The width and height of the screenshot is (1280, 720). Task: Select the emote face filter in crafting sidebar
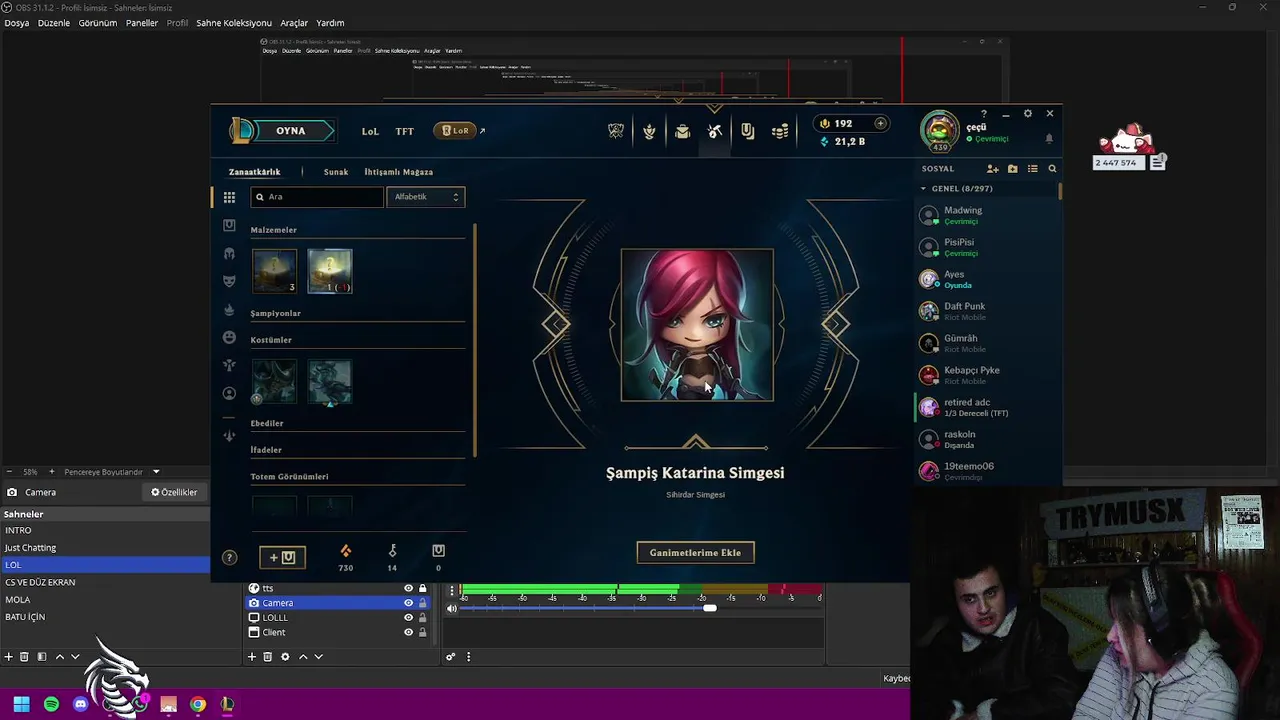(229, 337)
